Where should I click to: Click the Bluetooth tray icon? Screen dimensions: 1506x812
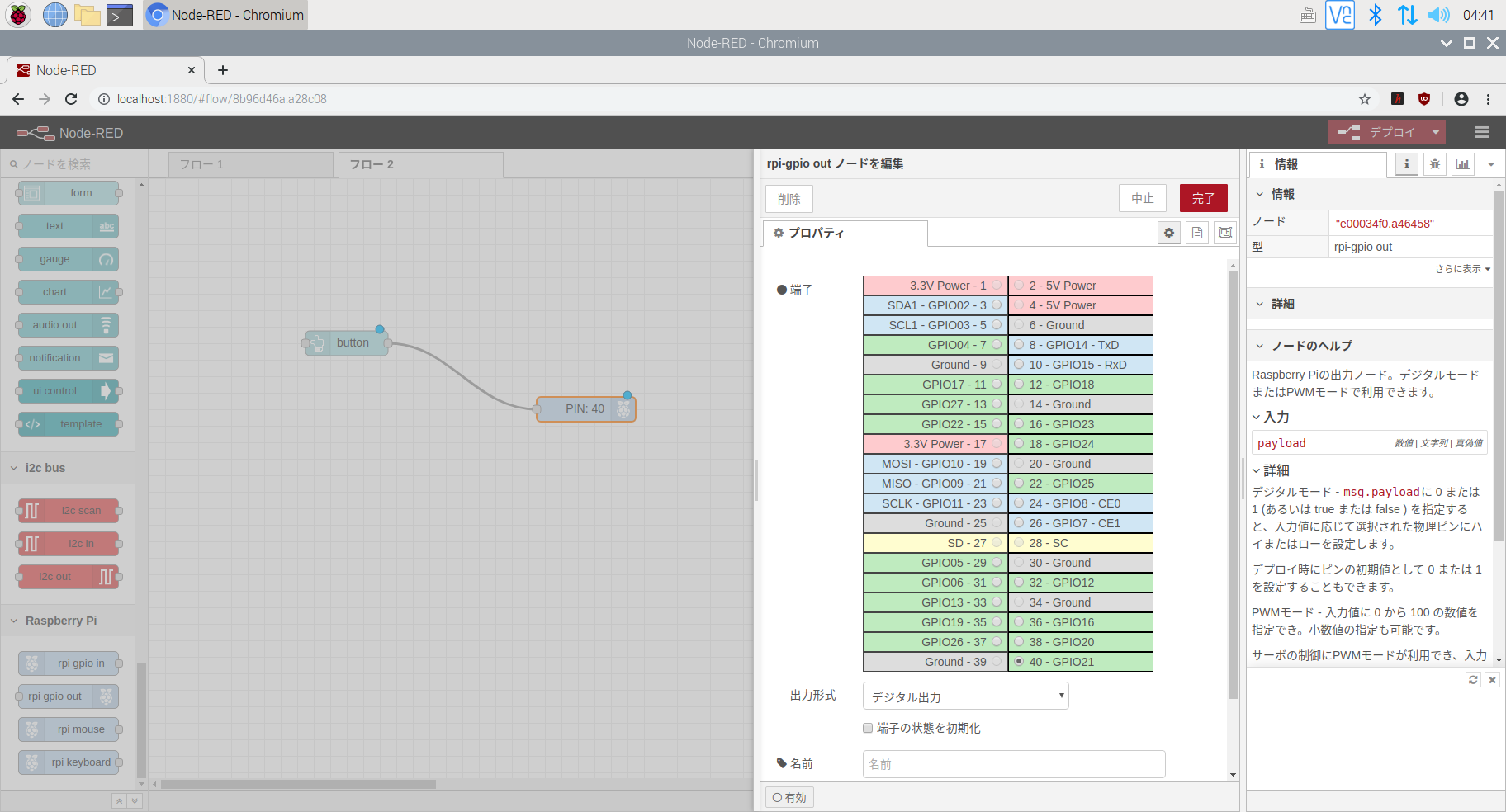1375,15
